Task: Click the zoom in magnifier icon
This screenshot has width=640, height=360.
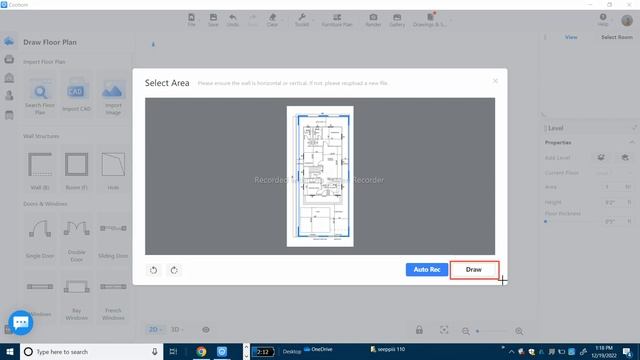Action: pos(519,331)
